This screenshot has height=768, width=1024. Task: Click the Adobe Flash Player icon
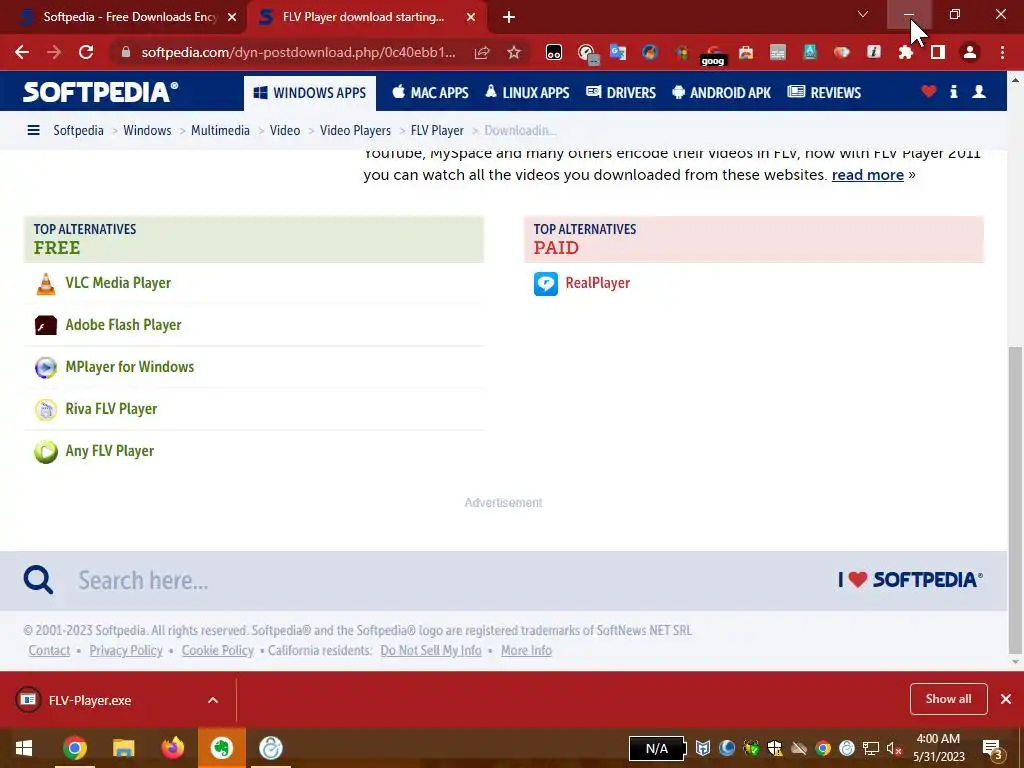46,325
